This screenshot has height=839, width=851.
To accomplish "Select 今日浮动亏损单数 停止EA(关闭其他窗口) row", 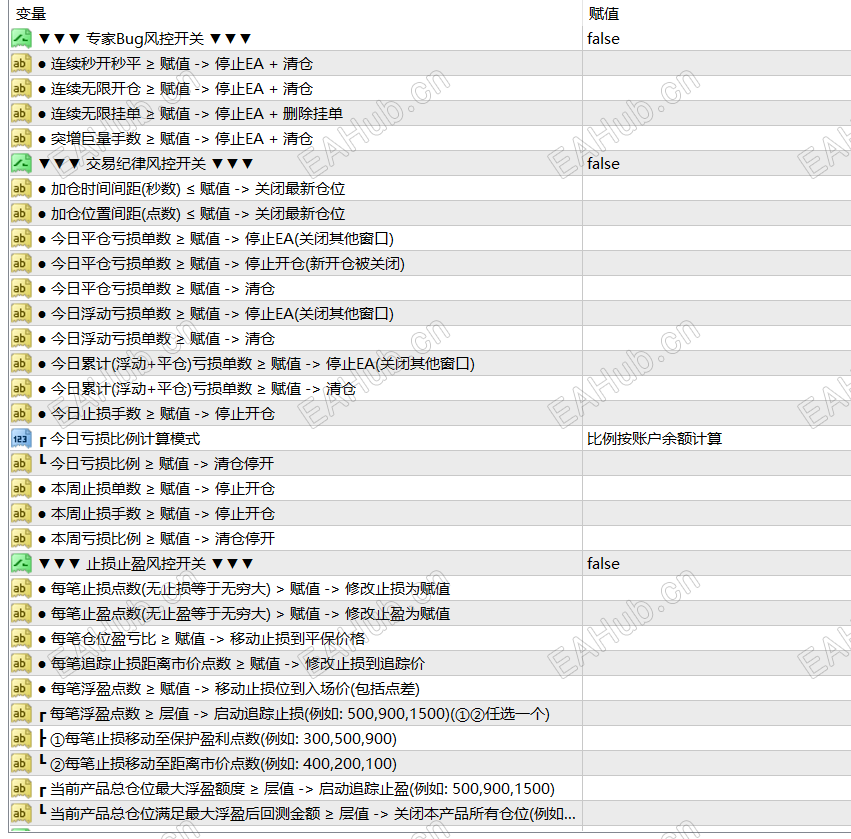I will (x=216, y=314).
